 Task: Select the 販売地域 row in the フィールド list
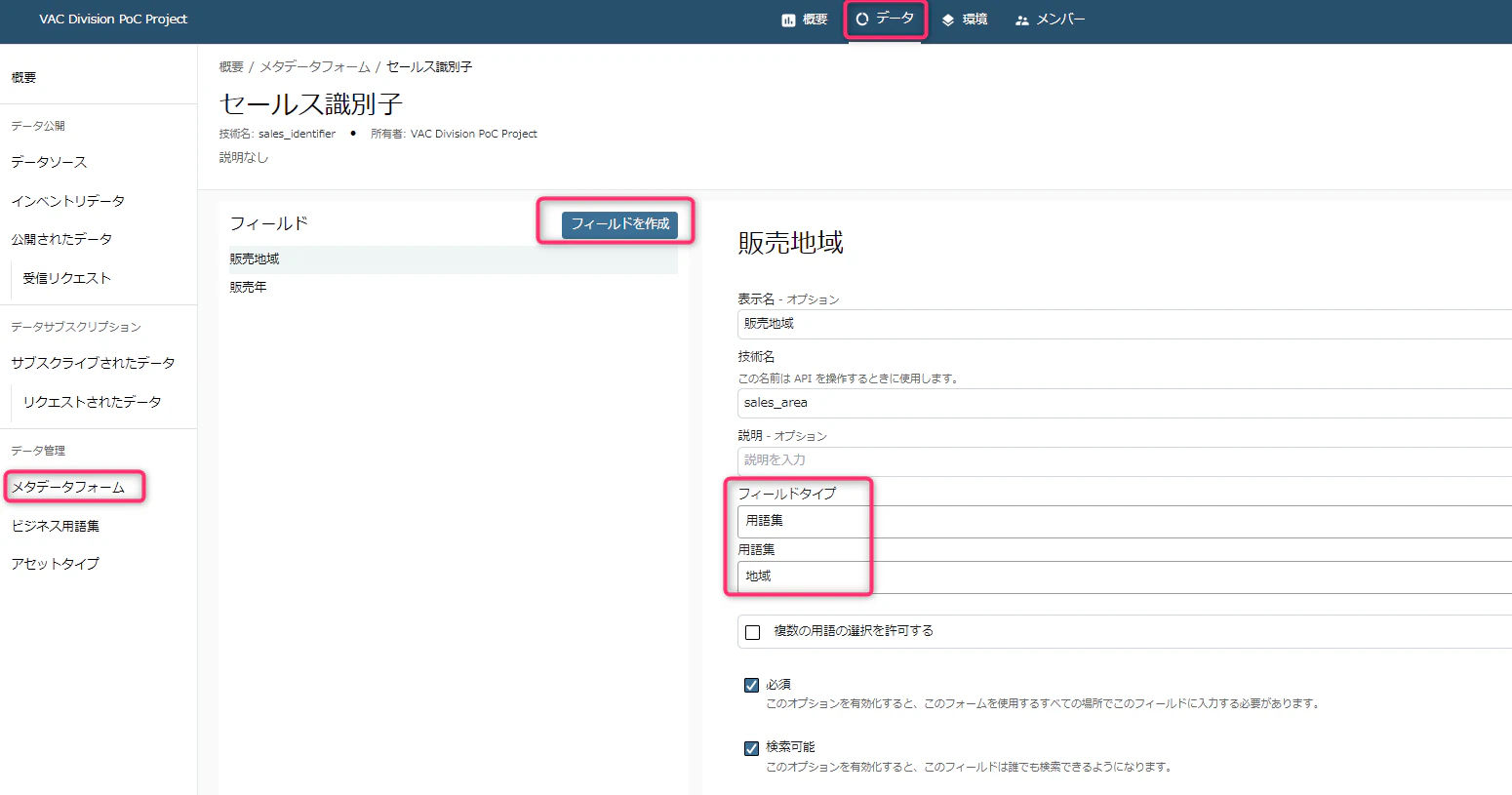[x=453, y=259]
